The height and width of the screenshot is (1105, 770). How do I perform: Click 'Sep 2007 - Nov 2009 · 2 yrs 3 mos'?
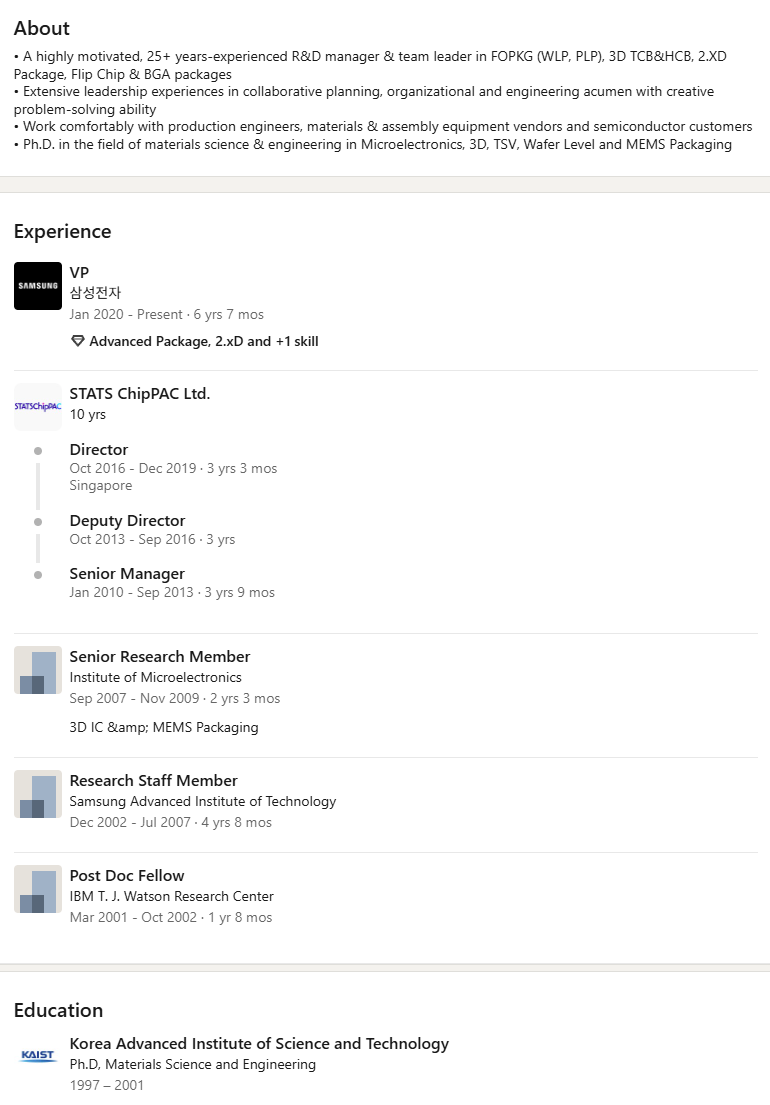coord(175,698)
